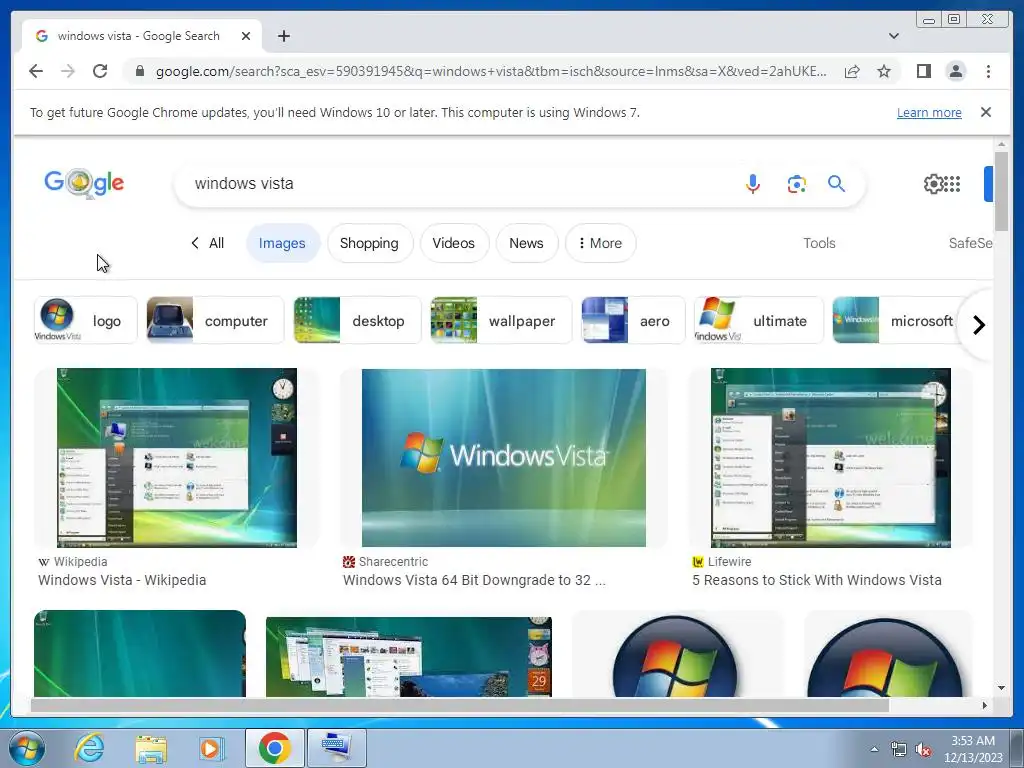Submit search with magnifier icon
This screenshot has height=768, width=1024.
coord(837,184)
